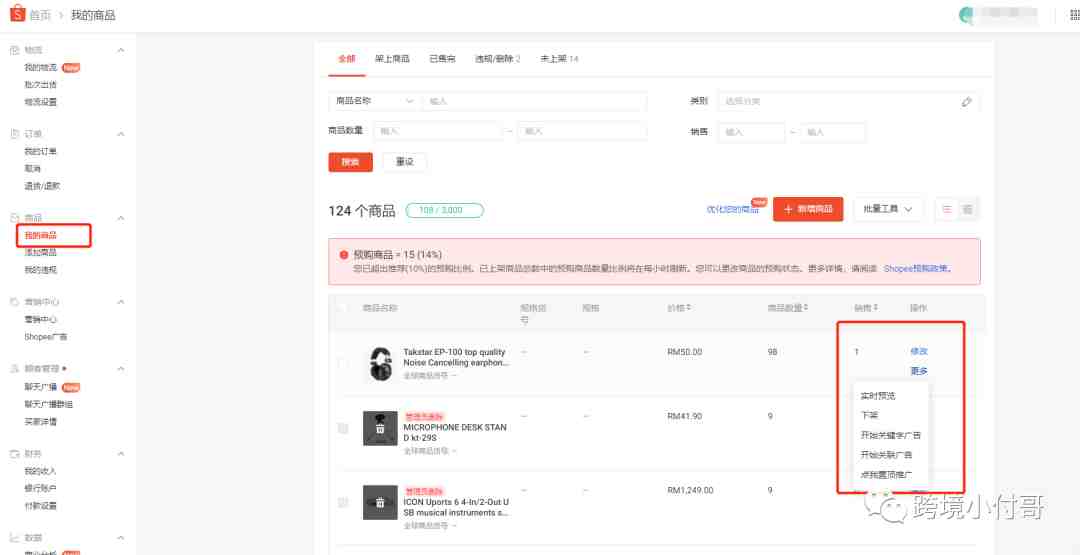This screenshot has height=555, width=1080.
Task: Open 退货/退款 in the sidebar
Action: point(43,186)
